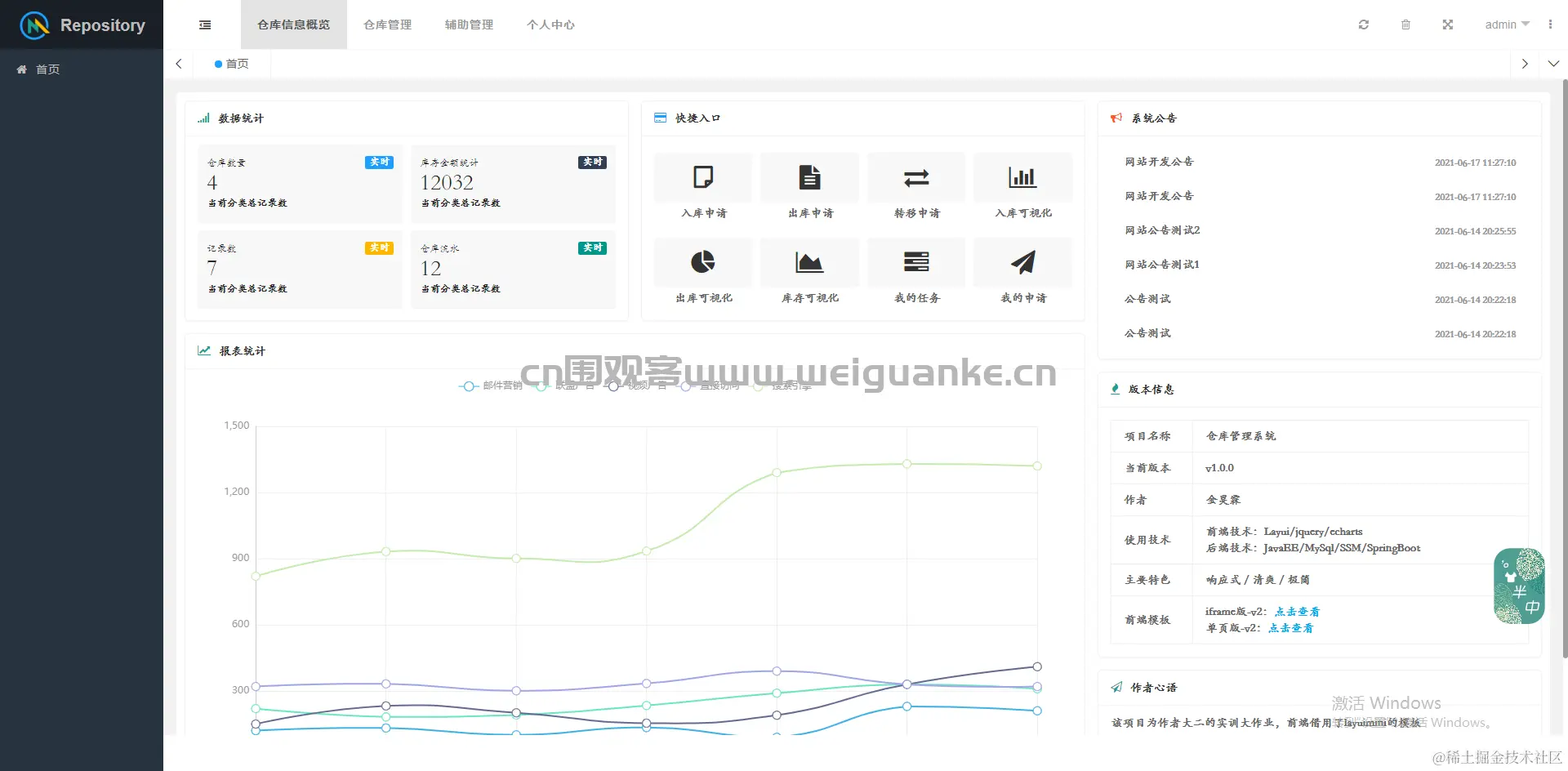Click the 报表统计 line chart icon
The image size is (1568, 771).
coord(204,350)
